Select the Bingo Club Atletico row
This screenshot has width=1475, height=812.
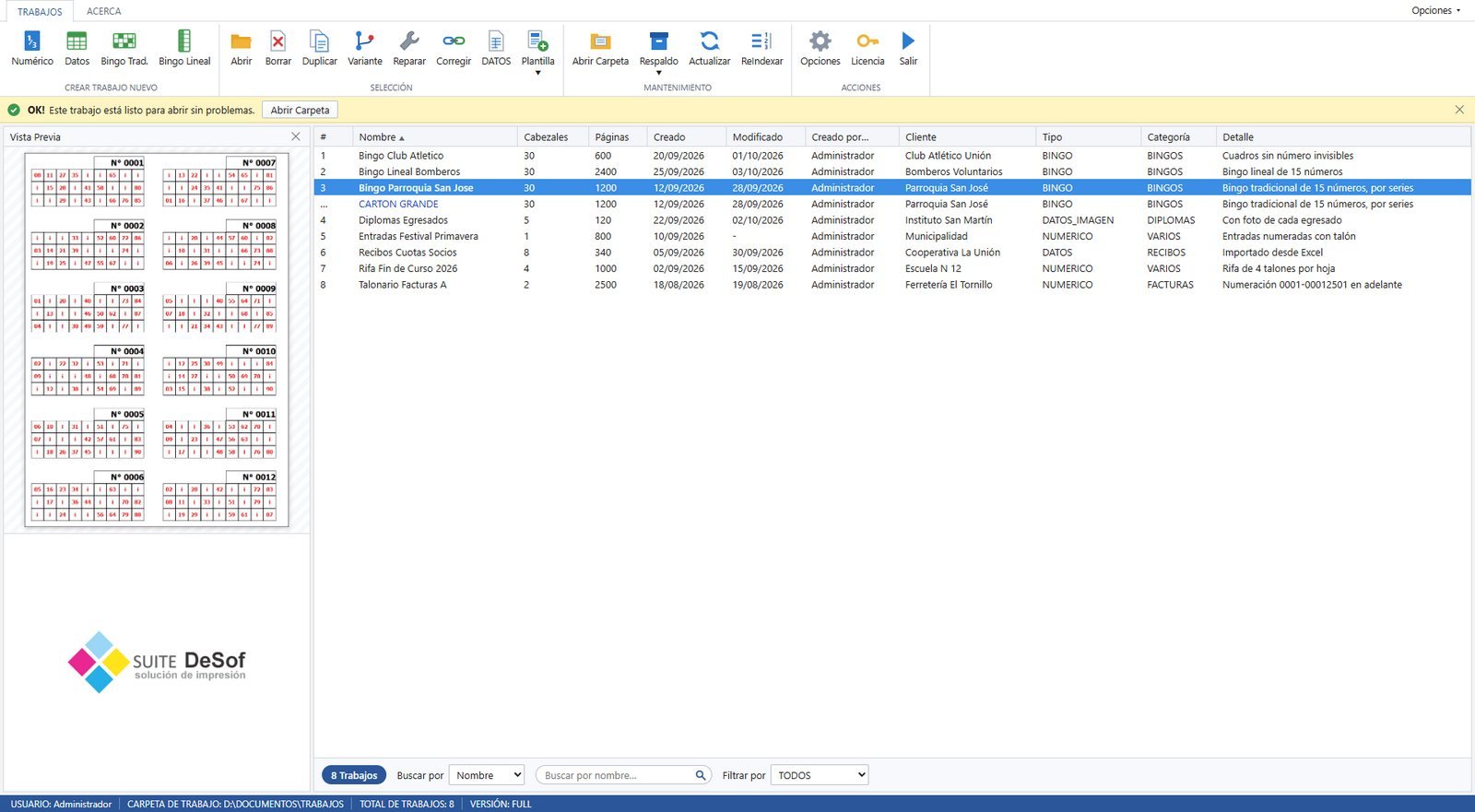892,156
